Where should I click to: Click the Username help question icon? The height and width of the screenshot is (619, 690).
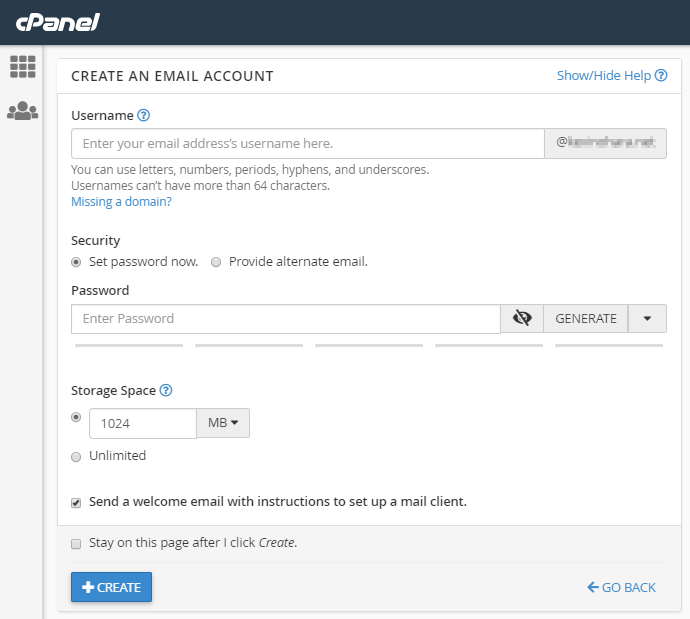tap(144, 116)
